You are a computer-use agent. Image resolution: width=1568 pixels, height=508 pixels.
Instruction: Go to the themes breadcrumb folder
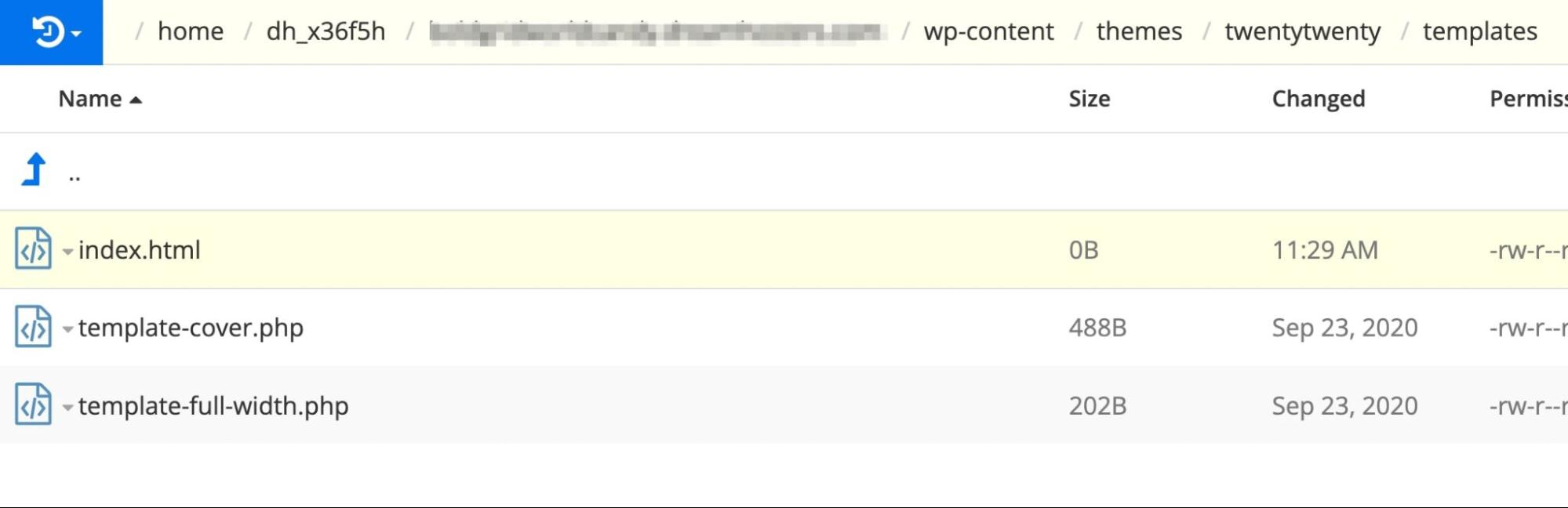(x=1139, y=31)
